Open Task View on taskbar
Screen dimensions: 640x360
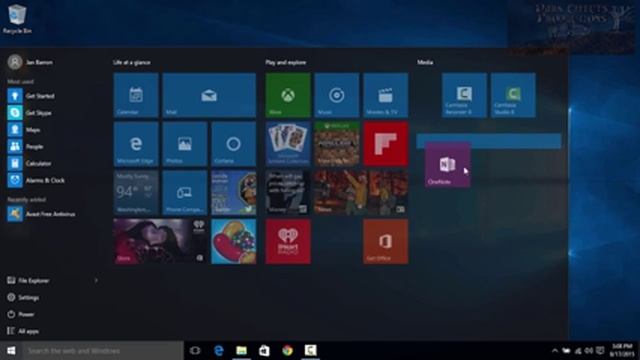(195, 351)
